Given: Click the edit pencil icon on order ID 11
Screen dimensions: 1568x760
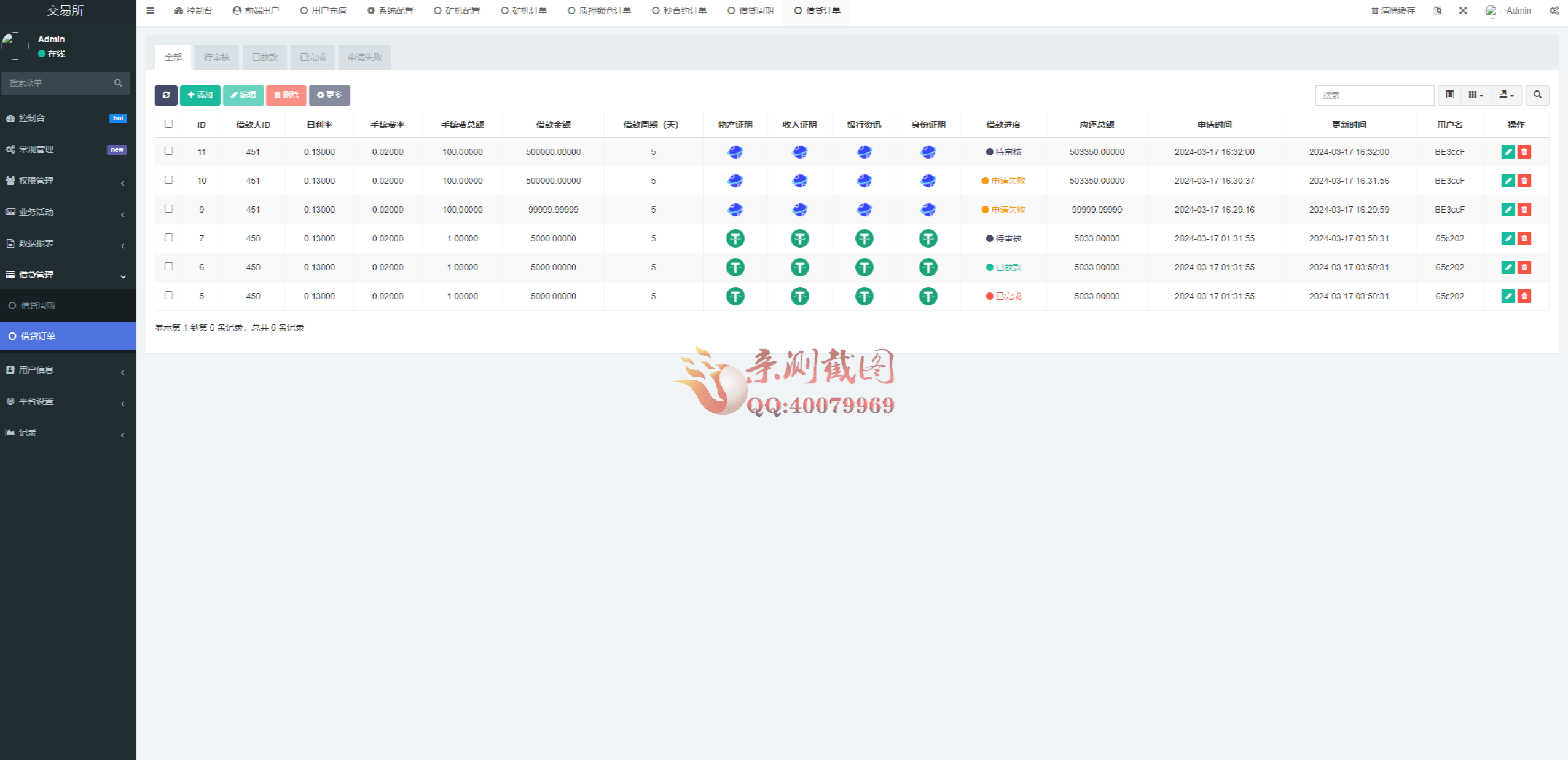Looking at the screenshot, I should coord(1508,152).
